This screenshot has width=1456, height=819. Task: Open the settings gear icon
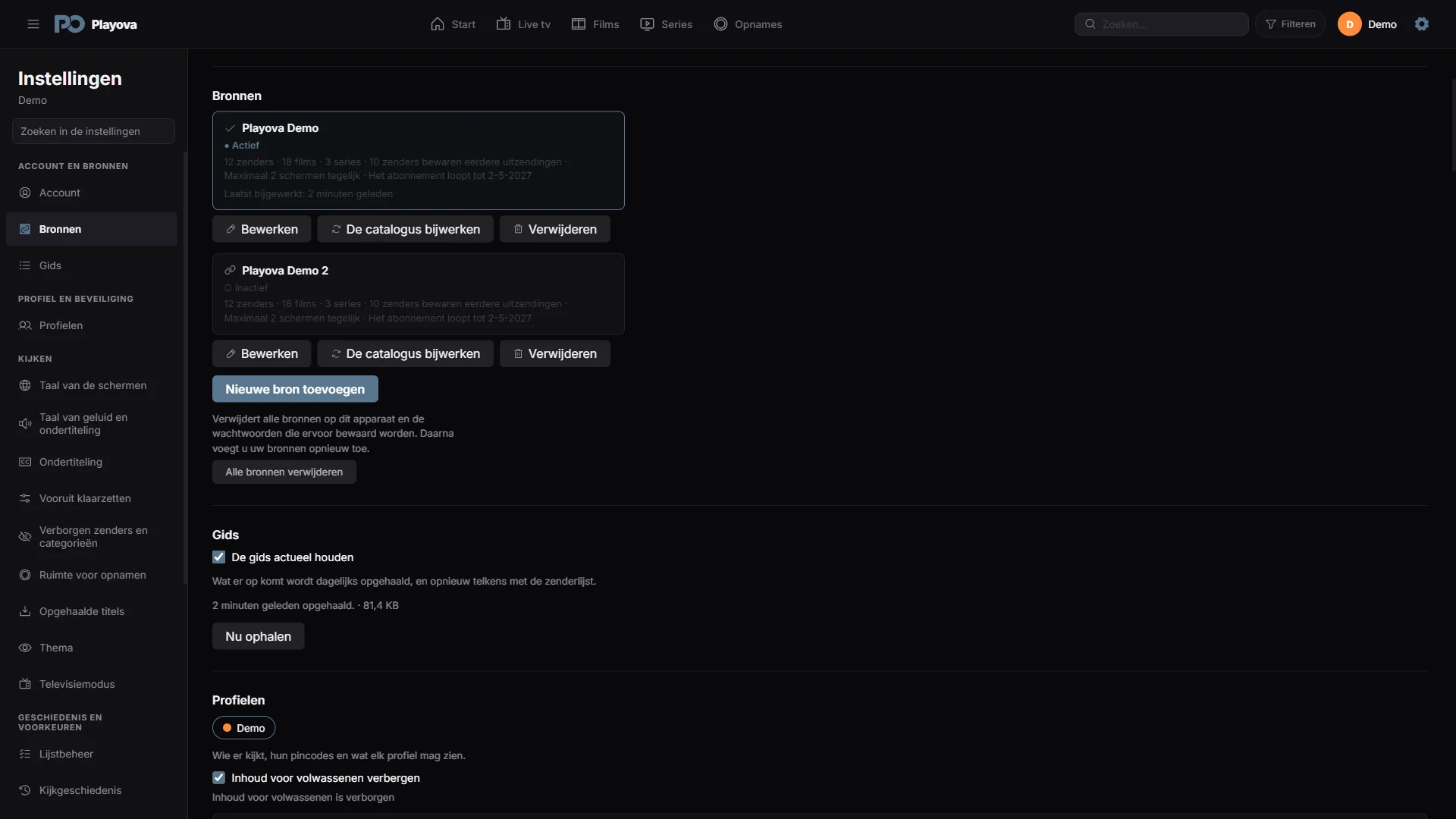pyautogui.click(x=1422, y=24)
